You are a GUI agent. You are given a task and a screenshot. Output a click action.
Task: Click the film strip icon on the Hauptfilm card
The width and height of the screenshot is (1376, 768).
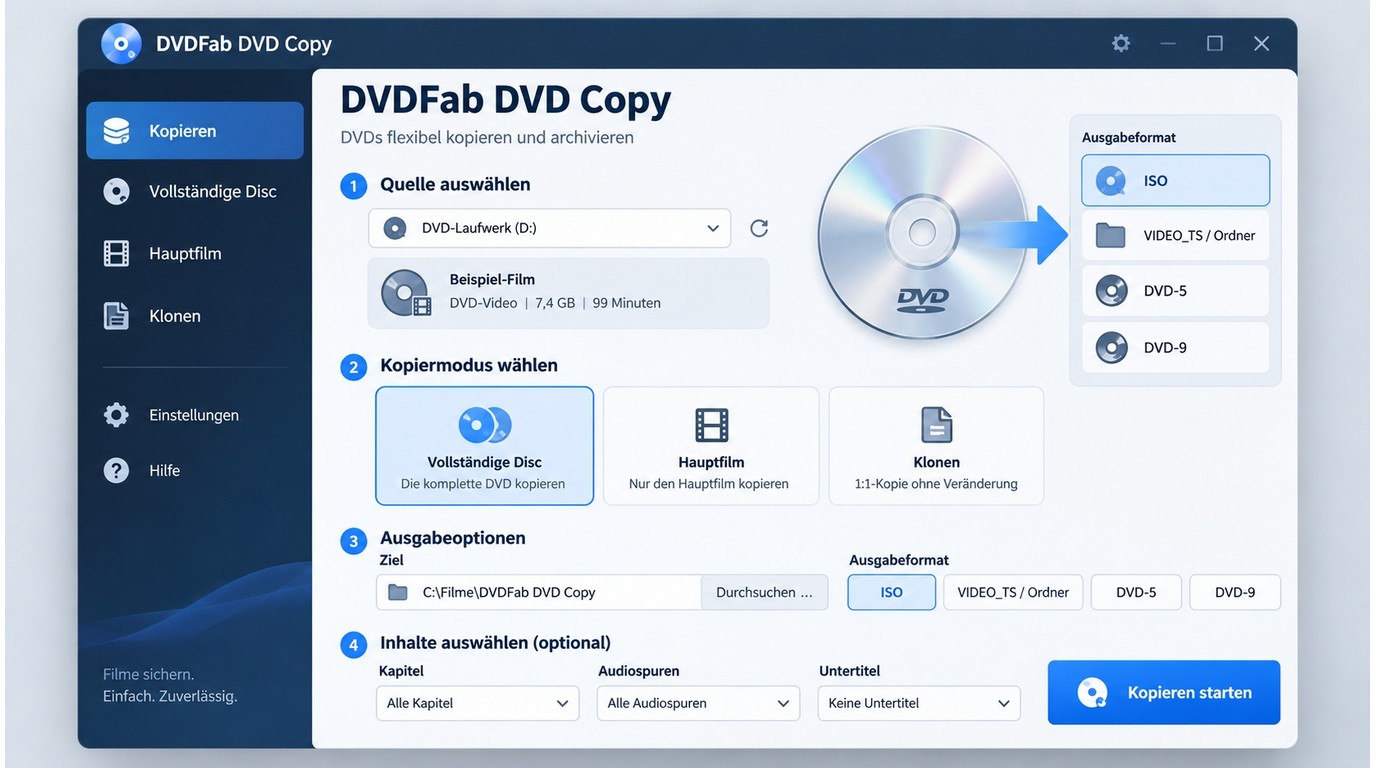click(711, 425)
